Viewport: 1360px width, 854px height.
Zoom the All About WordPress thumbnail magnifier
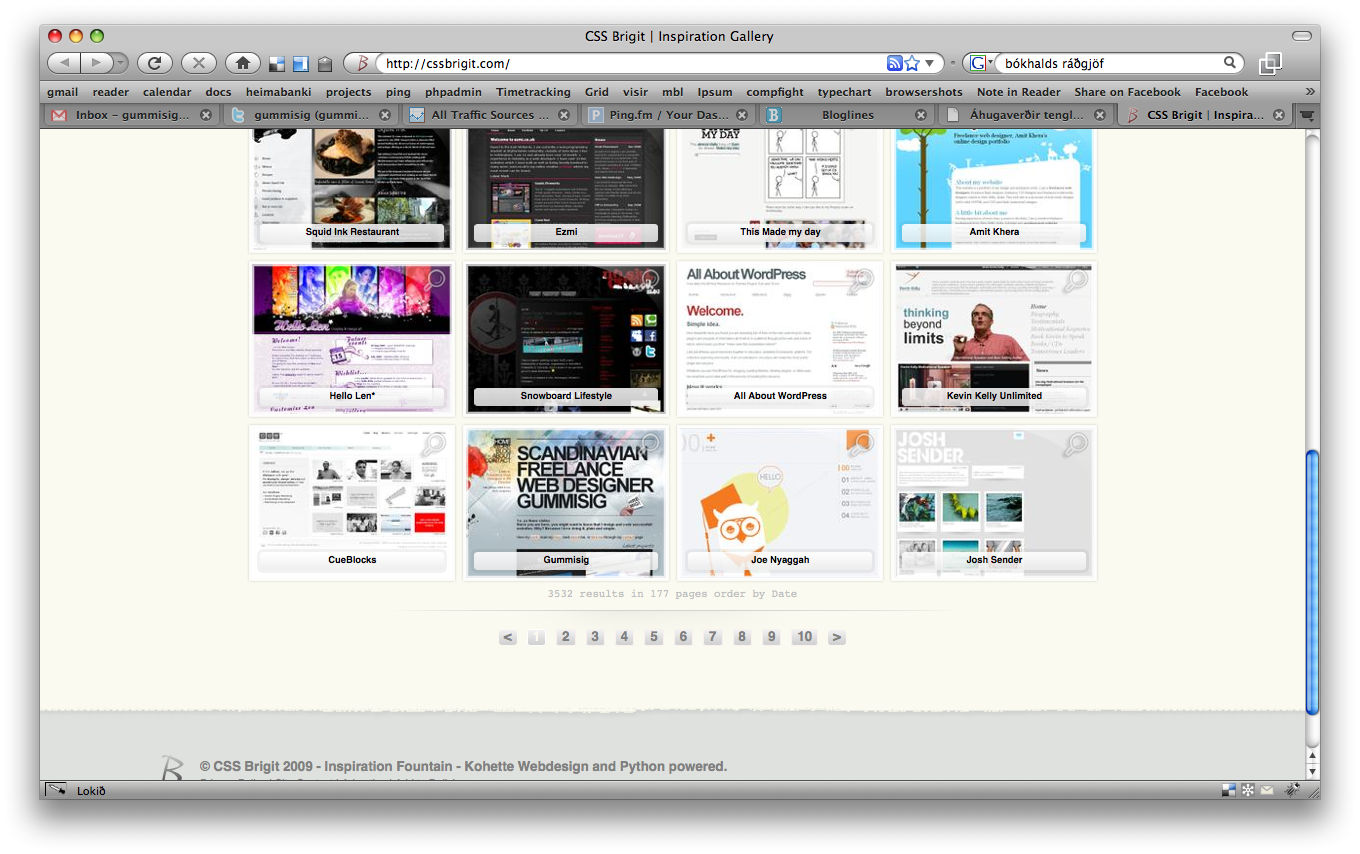(x=861, y=281)
